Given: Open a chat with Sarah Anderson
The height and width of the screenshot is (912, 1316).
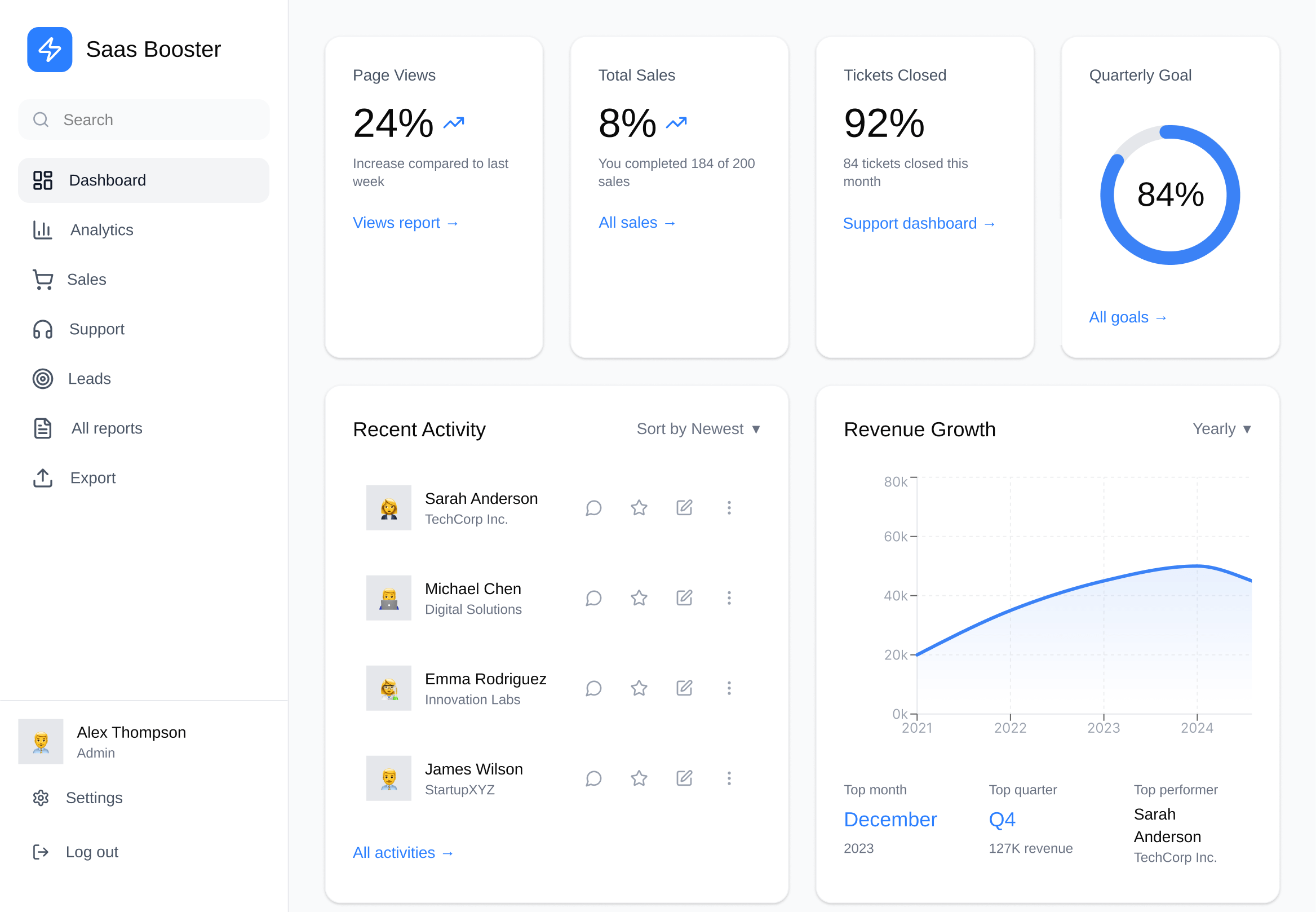Looking at the screenshot, I should (593, 507).
